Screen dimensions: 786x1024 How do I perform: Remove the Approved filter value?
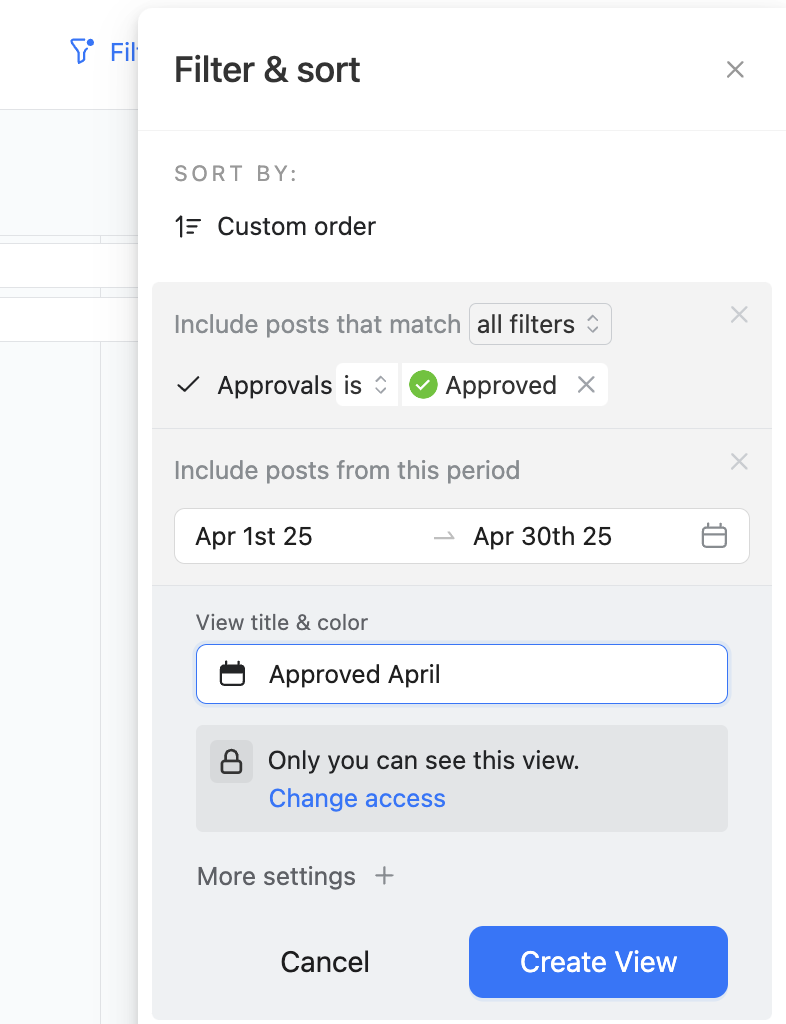(587, 385)
